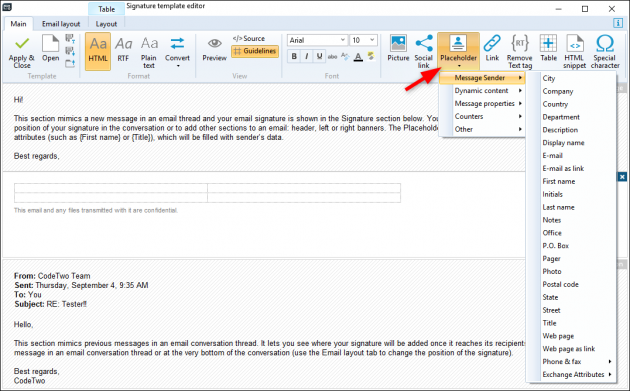630x391 pixels.
Task: Insert Last name placeholder
Action: [571, 207]
